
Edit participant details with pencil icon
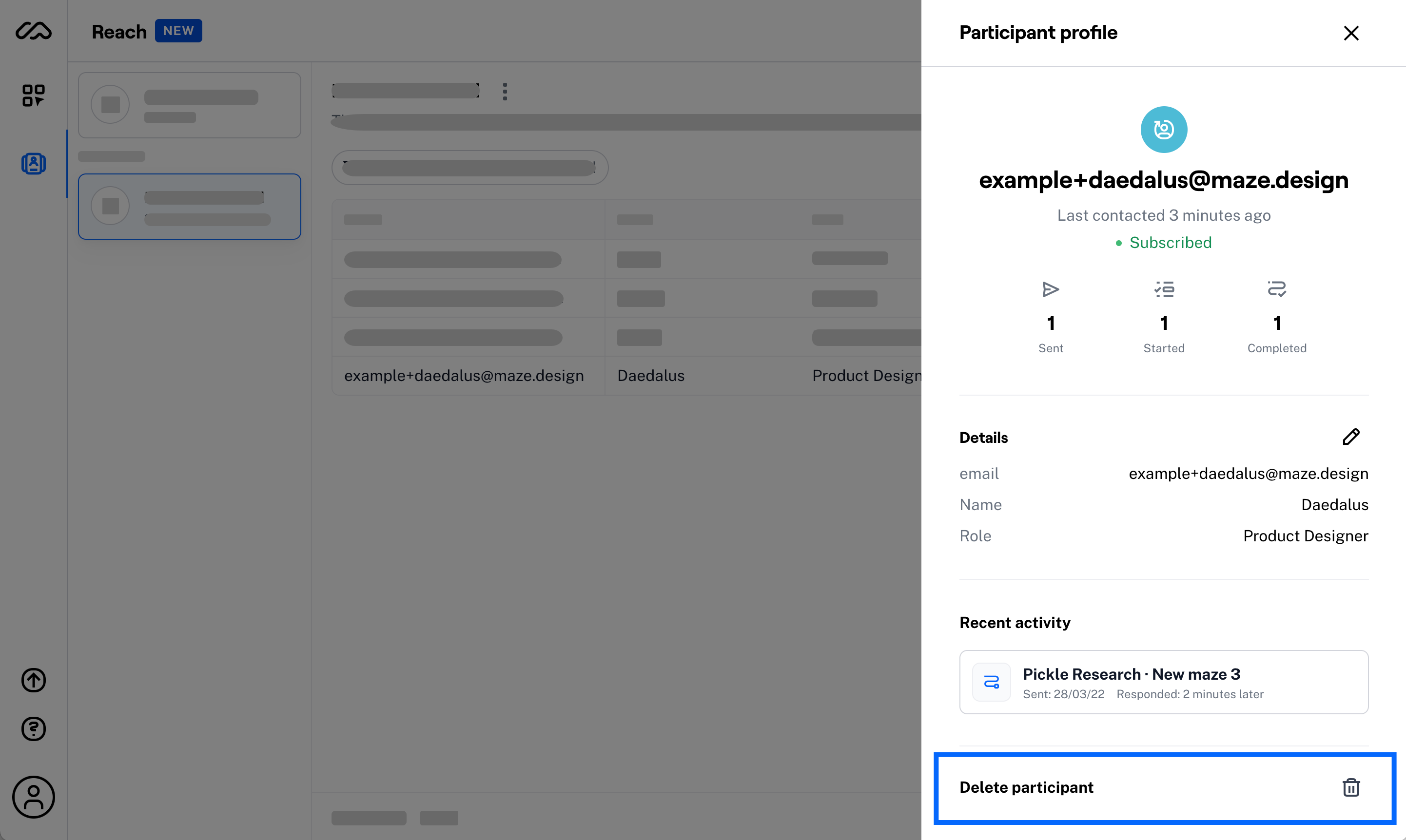click(1350, 437)
